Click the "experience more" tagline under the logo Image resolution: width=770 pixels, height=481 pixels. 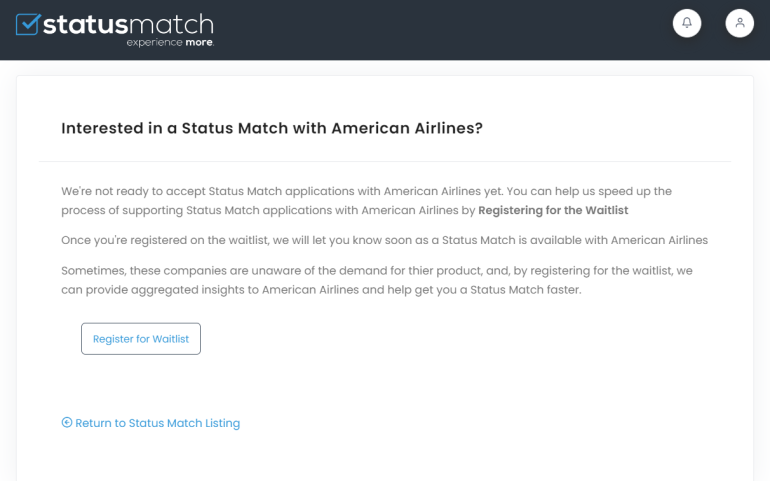[170, 43]
